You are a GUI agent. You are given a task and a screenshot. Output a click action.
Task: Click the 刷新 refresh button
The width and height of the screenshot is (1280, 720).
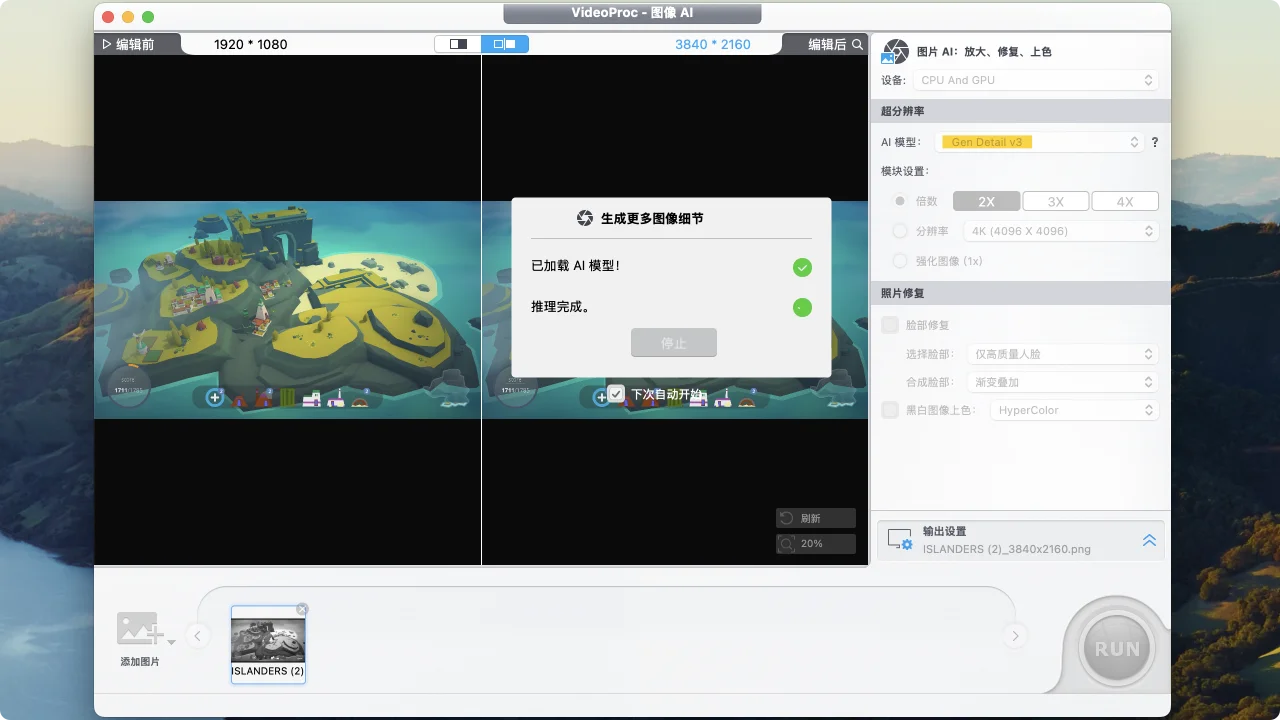pos(815,518)
